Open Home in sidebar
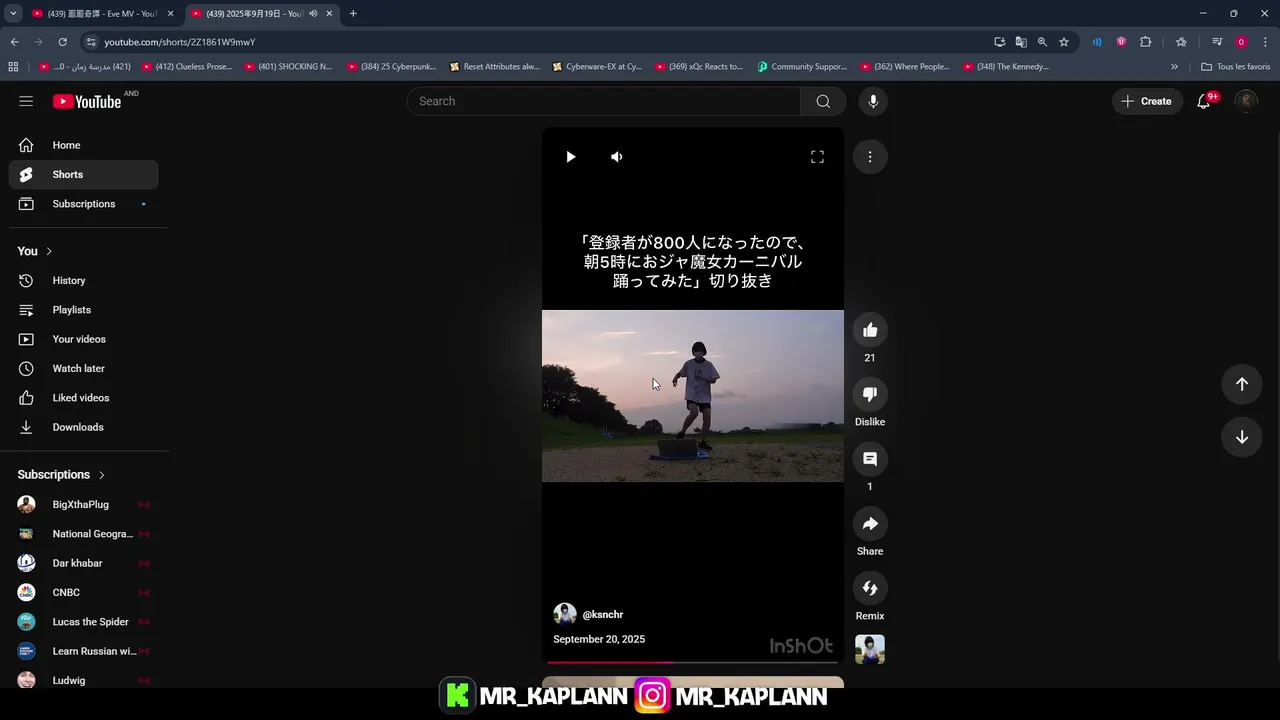Viewport: 1280px width, 720px height. coord(84,145)
